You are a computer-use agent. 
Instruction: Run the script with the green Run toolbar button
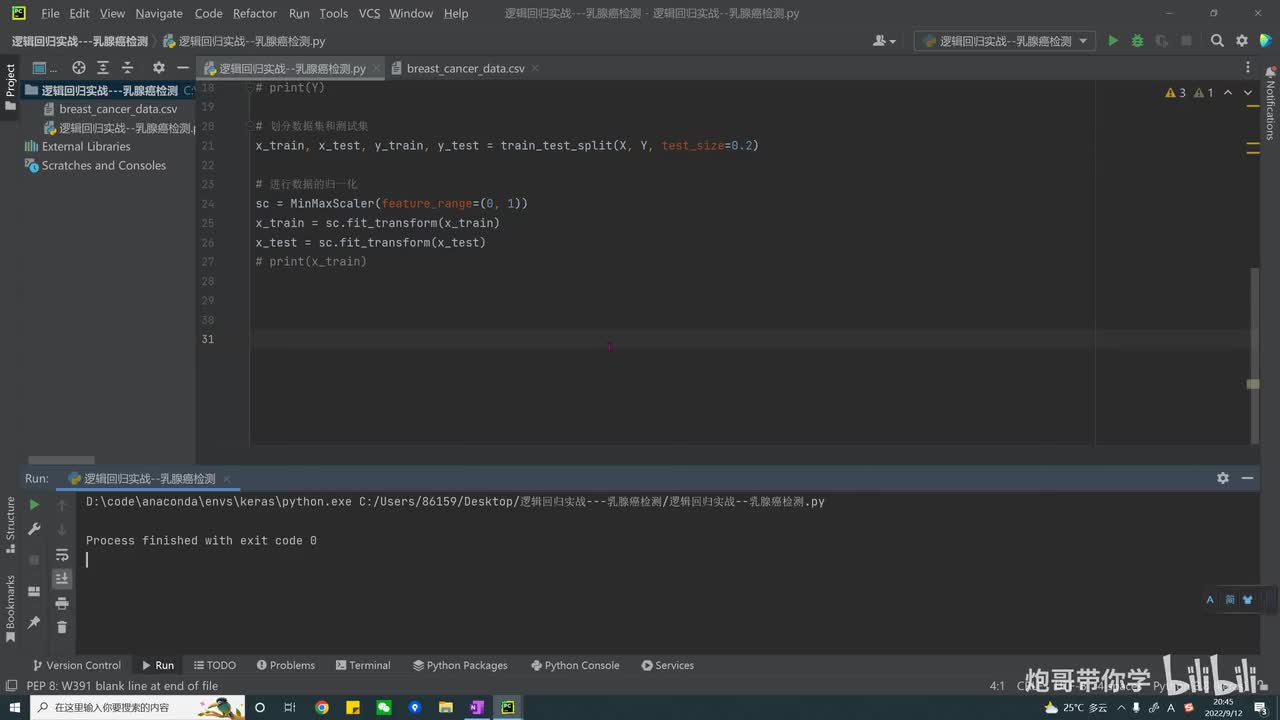(1113, 41)
